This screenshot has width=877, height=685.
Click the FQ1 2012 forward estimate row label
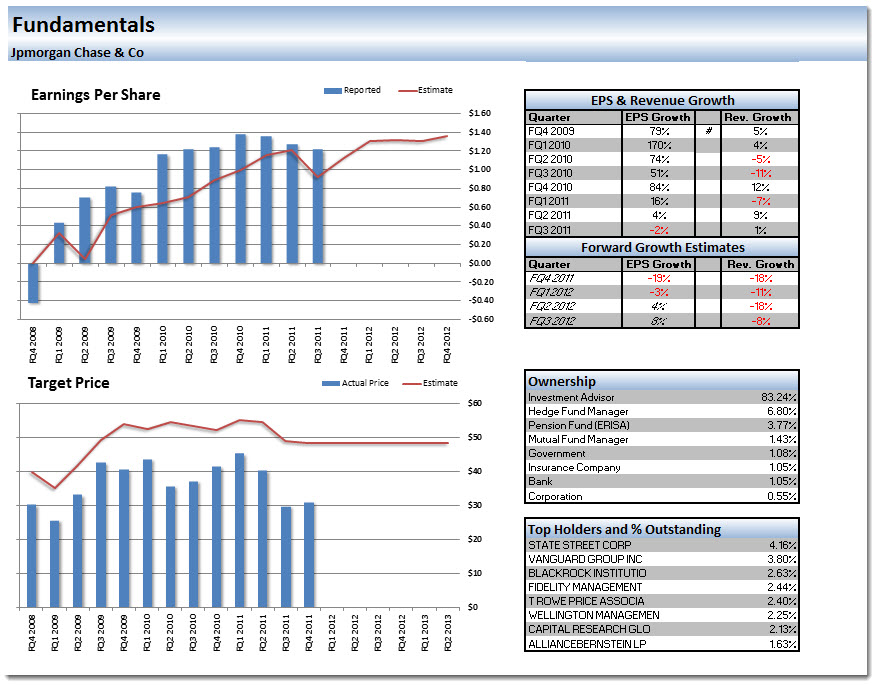(x=551, y=292)
